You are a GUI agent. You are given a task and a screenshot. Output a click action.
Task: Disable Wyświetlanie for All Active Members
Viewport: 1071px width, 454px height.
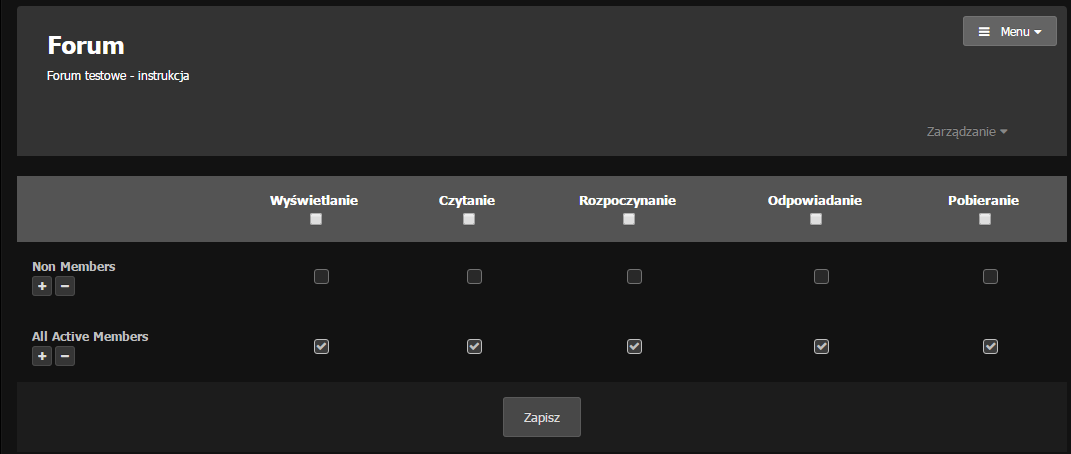click(x=321, y=347)
